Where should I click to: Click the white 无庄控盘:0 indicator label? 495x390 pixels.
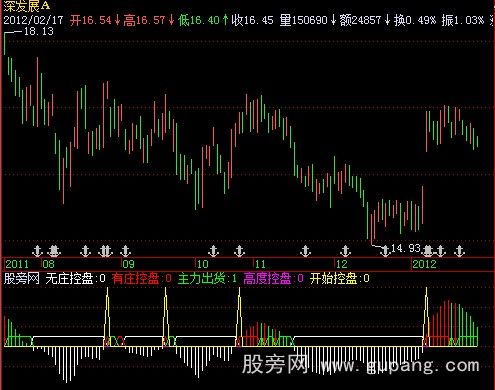(75, 278)
